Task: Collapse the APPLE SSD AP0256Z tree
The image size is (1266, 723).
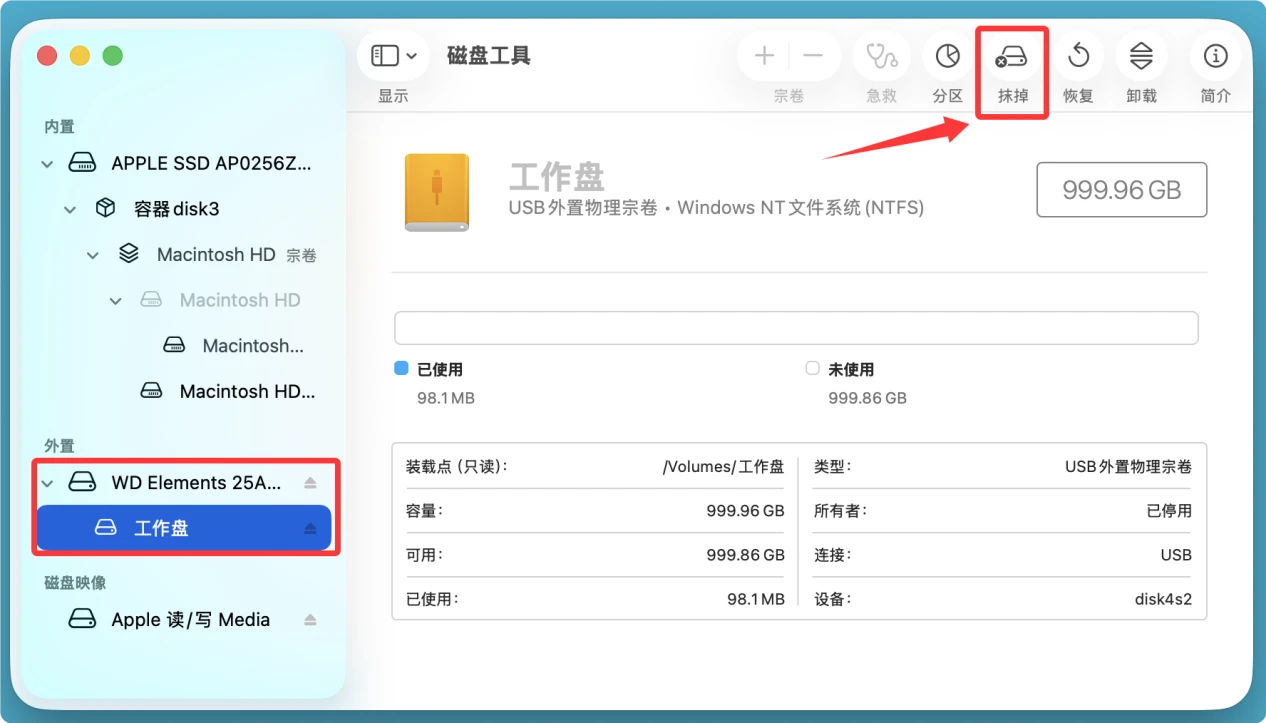Action: [x=46, y=163]
